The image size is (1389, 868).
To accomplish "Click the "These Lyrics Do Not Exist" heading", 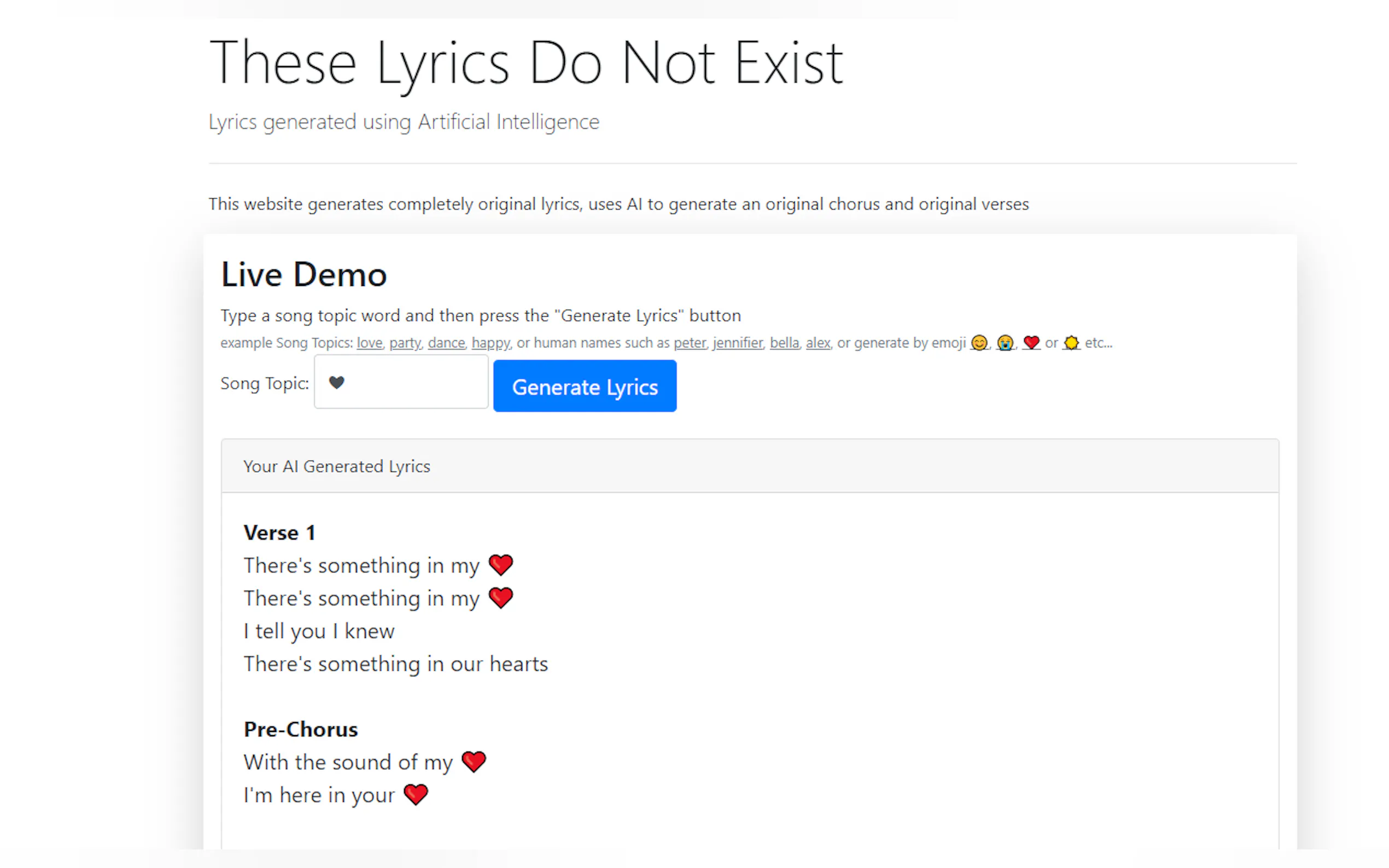I will [526, 63].
